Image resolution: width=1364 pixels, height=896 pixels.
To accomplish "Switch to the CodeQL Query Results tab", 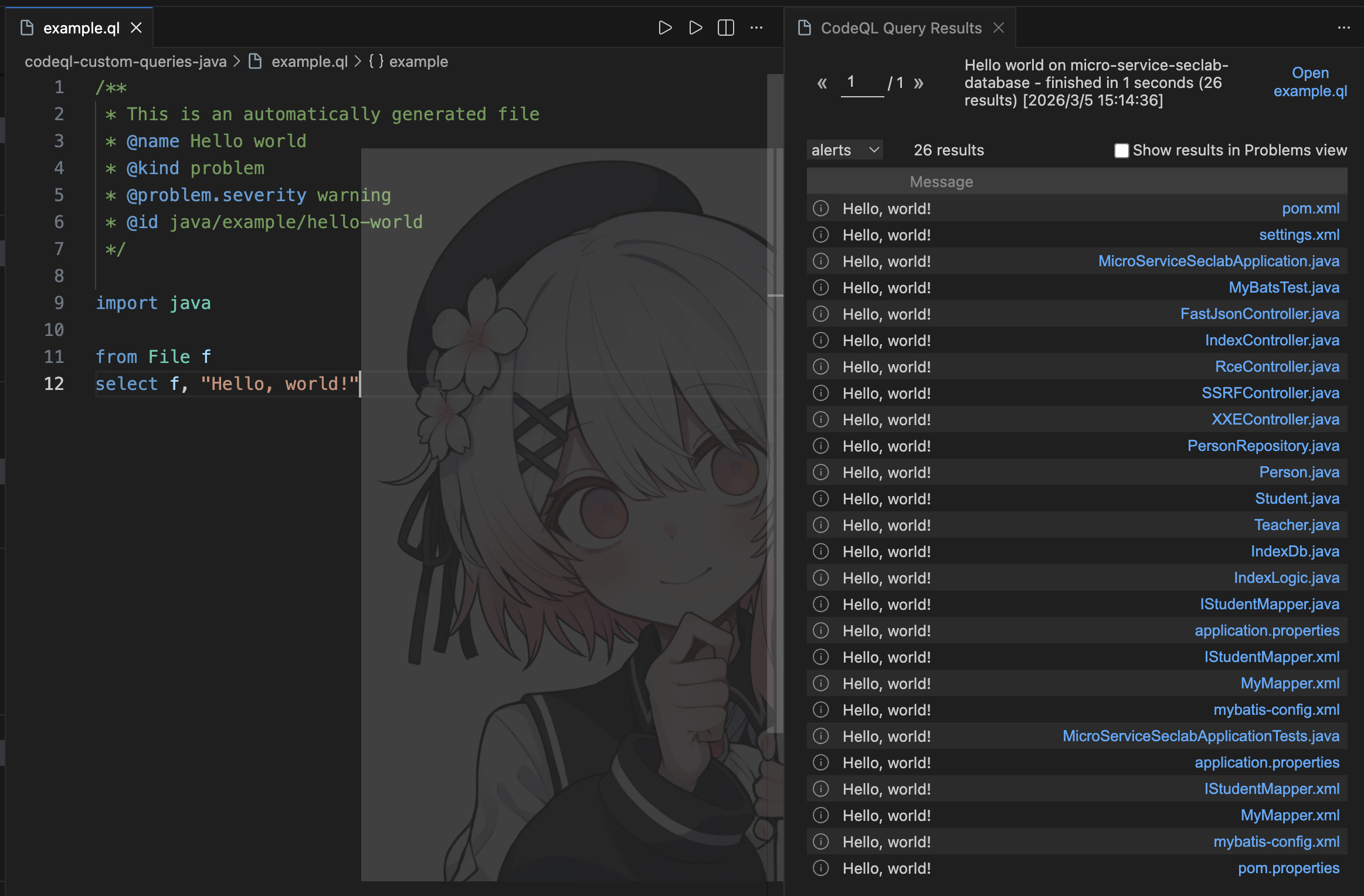I will (x=901, y=28).
